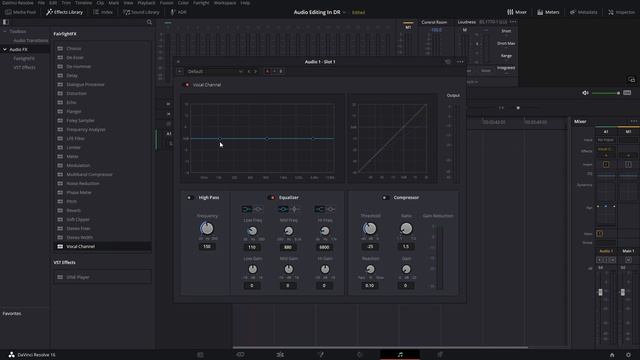Adjust the High Pass Frequency knob
Viewport: 640px width, 360px height.
(x=207, y=229)
